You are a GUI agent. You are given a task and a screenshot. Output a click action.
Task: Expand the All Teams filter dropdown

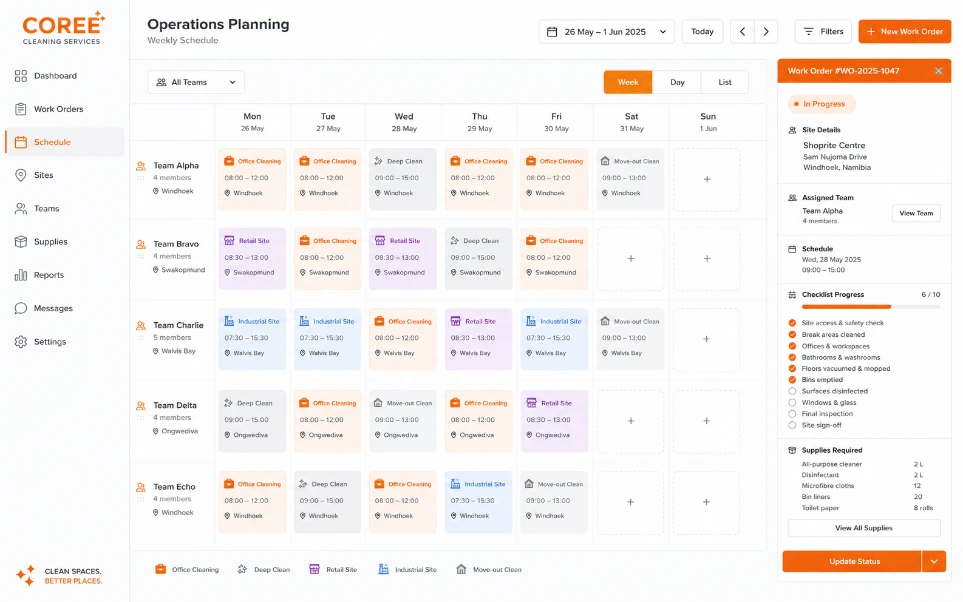pyautogui.click(x=196, y=82)
